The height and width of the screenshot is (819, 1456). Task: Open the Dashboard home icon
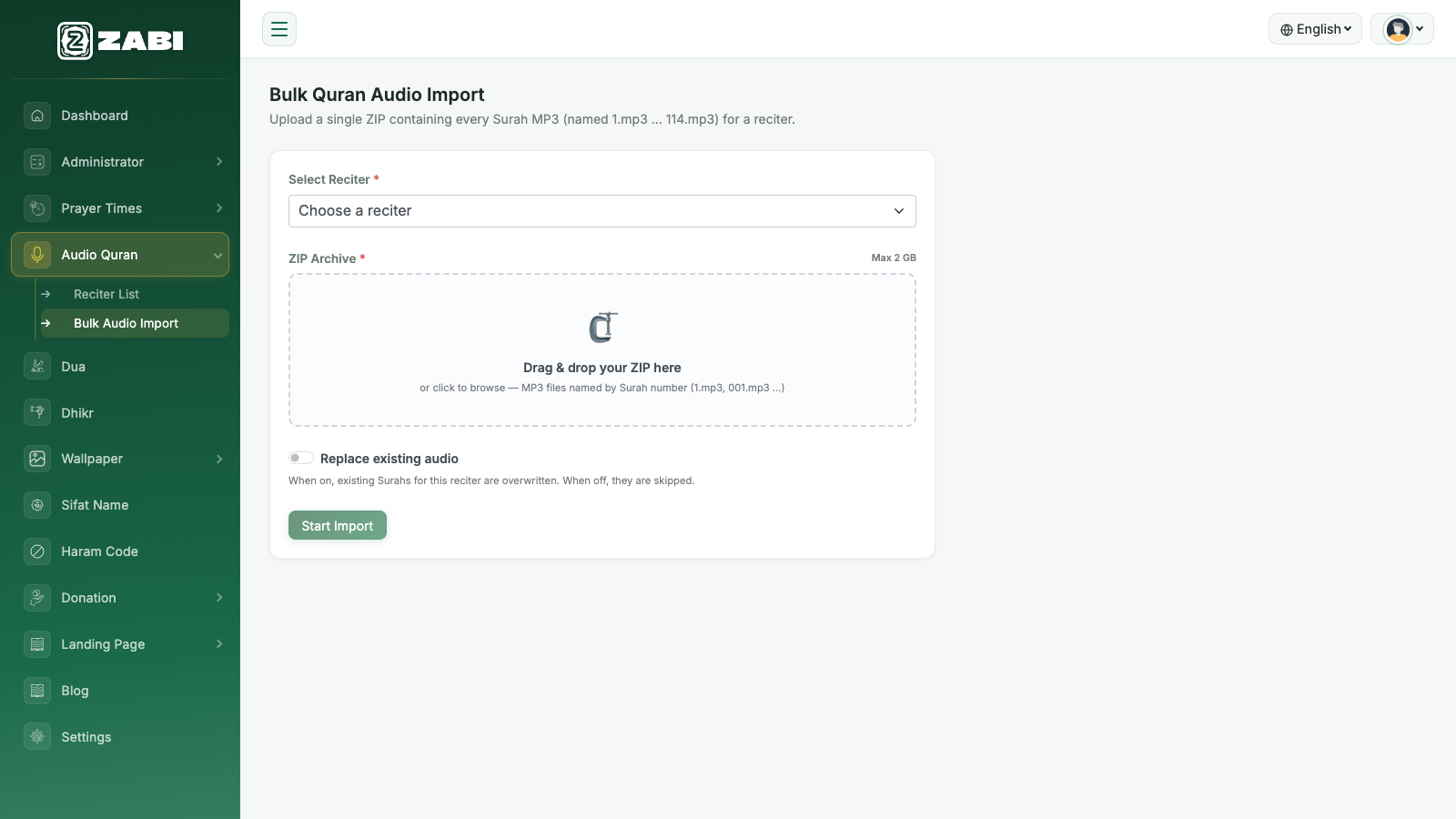coord(37,116)
